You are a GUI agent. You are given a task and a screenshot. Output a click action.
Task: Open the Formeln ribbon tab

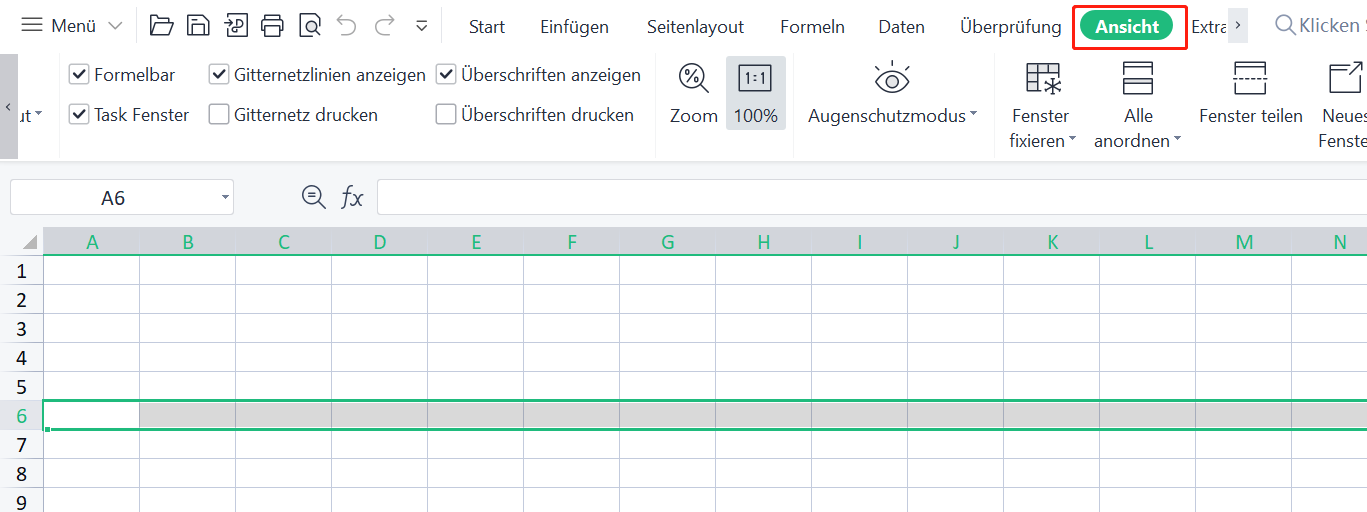click(x=812, y=27)
